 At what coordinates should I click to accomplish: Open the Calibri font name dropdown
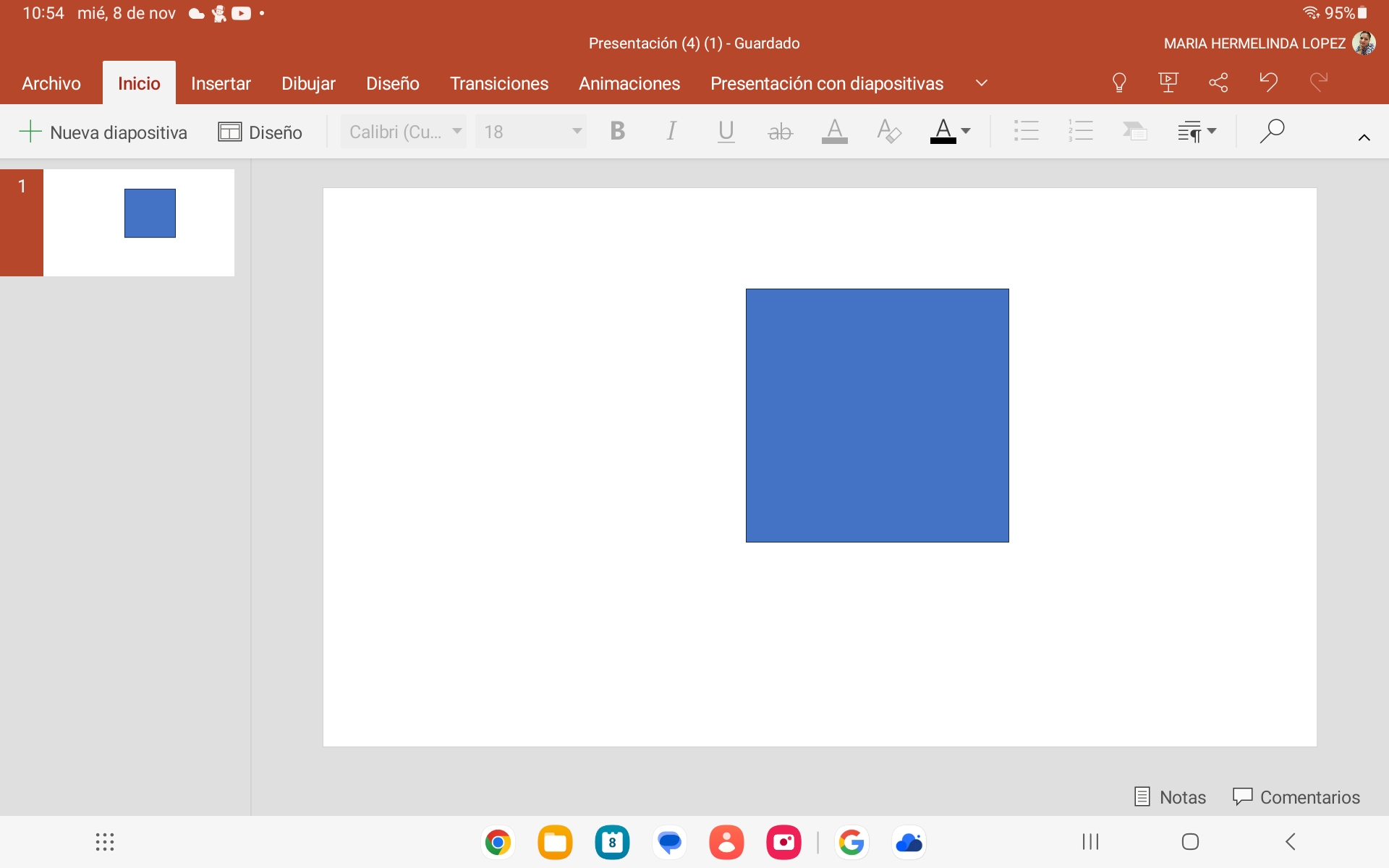(404, 132)
